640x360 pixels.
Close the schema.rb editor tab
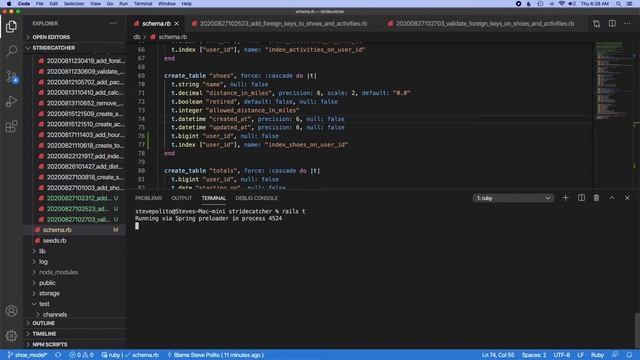click(x=176, y=24)
